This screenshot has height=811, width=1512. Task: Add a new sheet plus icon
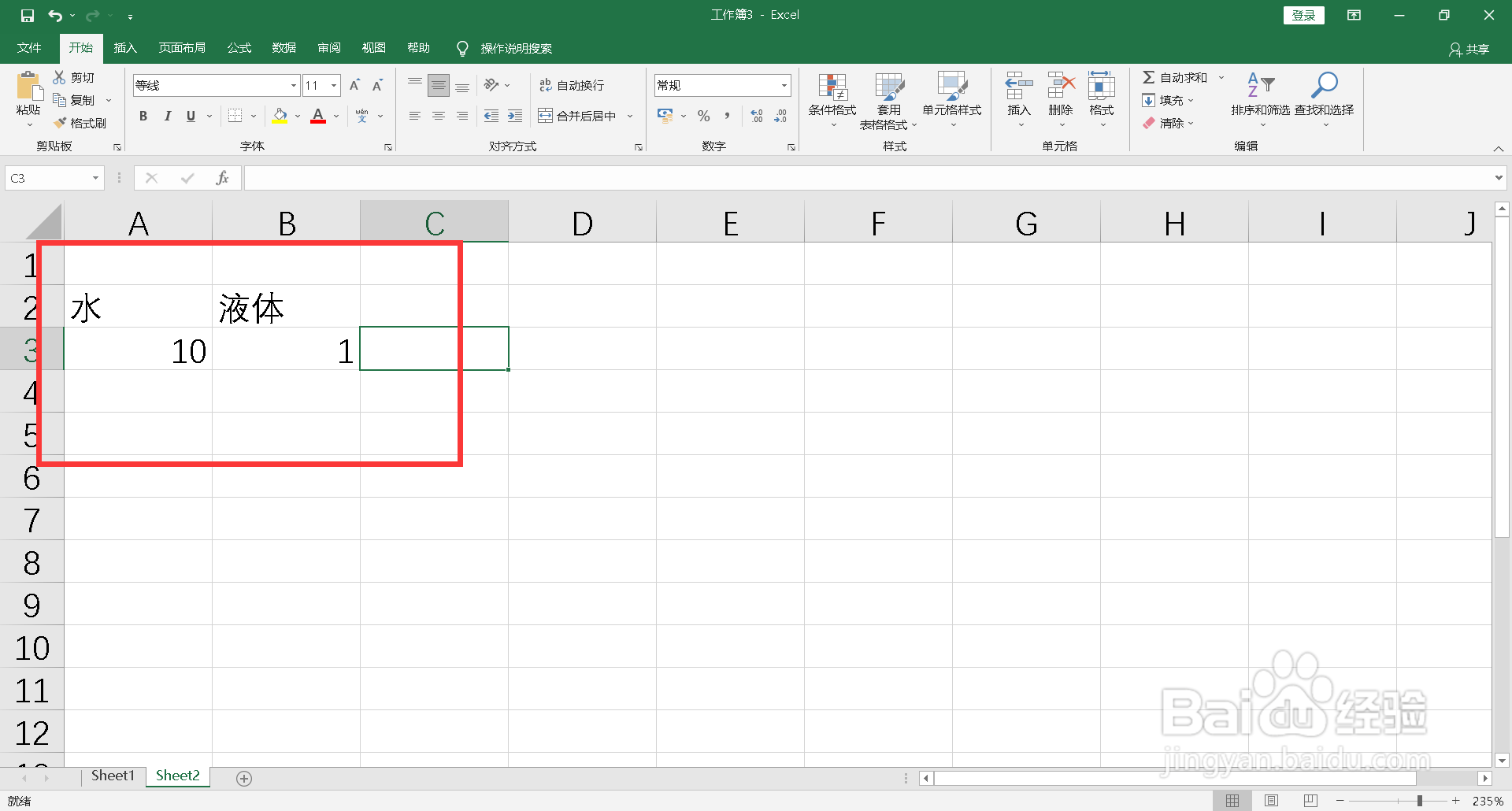coord(244,778)
